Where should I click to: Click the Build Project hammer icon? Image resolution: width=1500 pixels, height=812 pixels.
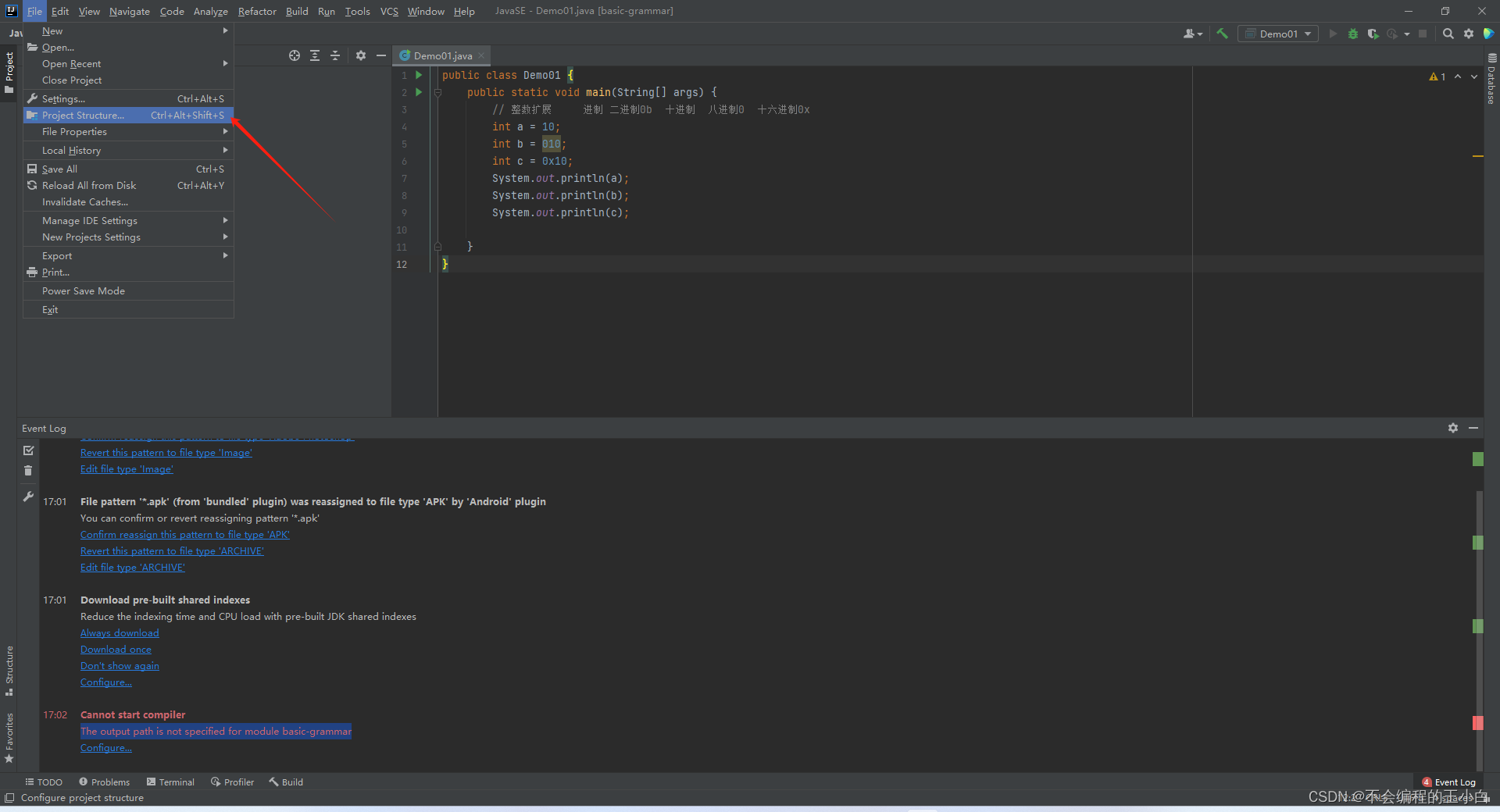tap(1223, 34)
